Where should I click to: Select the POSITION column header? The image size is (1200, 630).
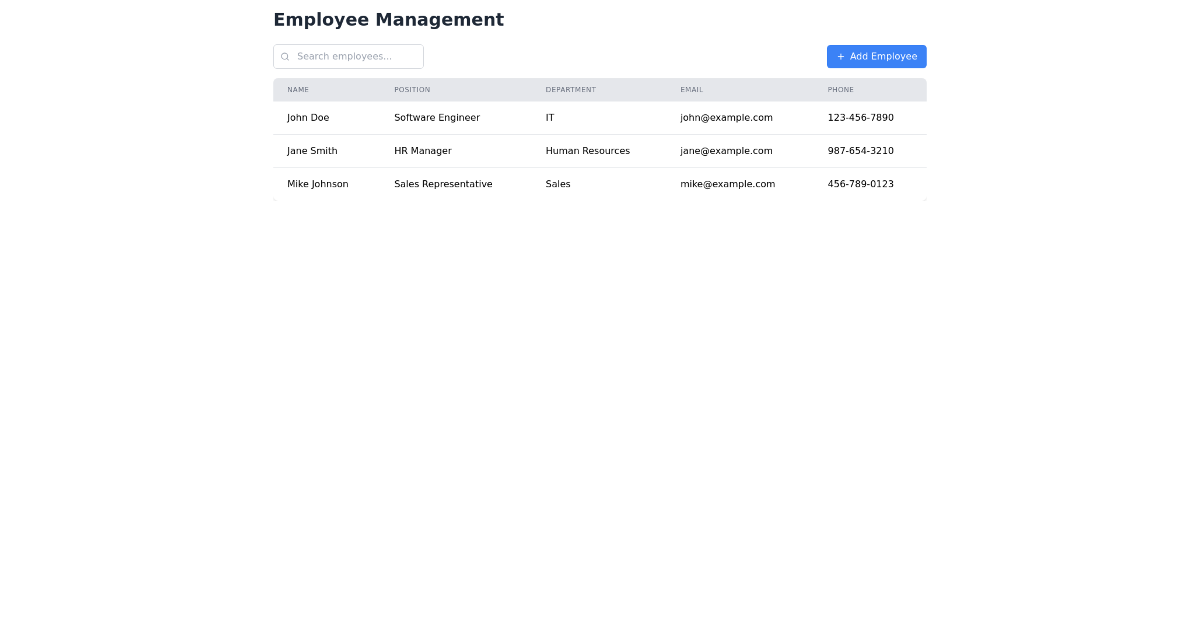(412, 89)
